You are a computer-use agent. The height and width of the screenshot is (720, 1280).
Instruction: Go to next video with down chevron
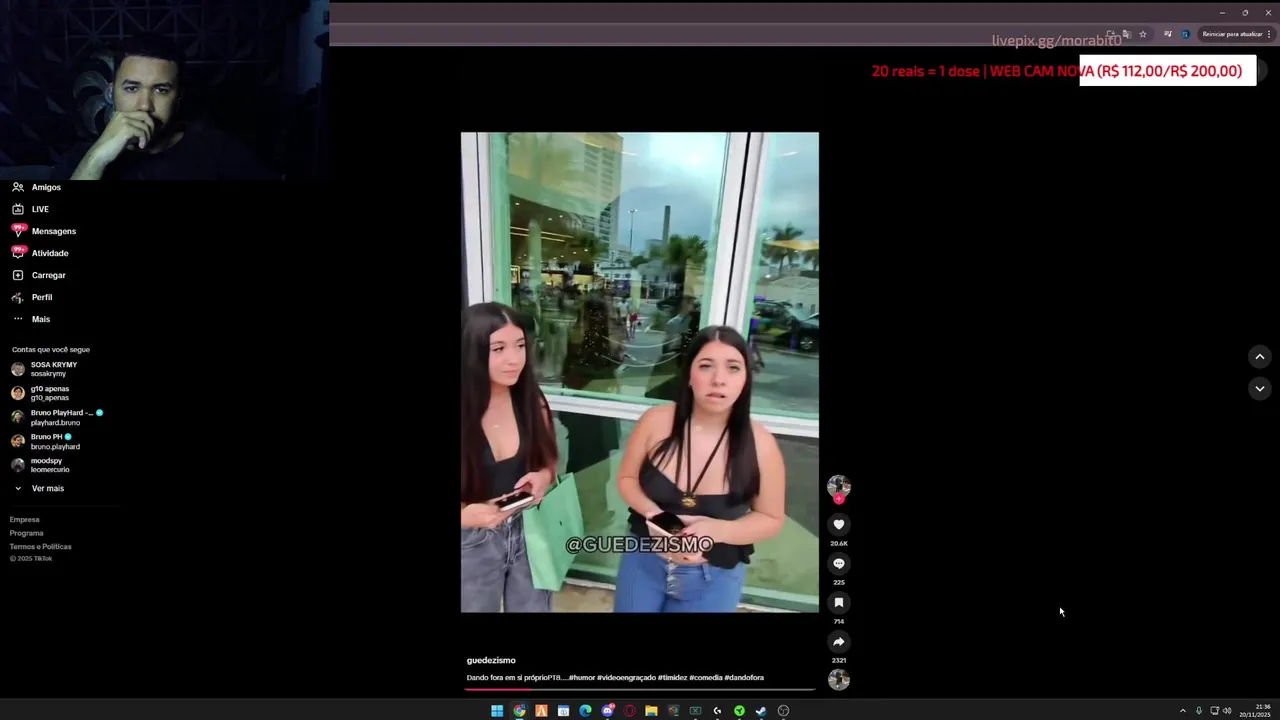tap(1260, 388)
